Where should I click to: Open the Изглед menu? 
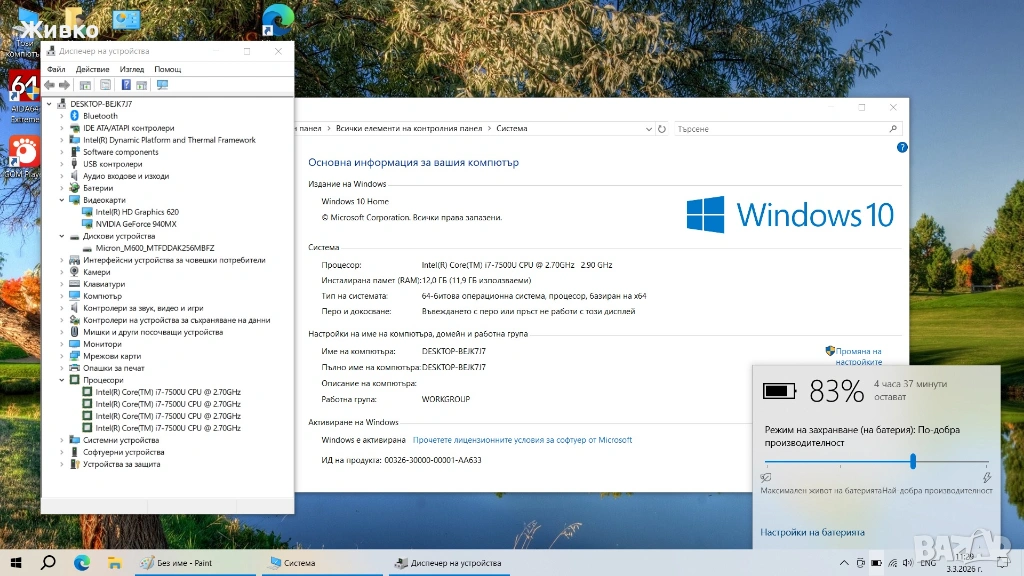click(x=131, y=69)
